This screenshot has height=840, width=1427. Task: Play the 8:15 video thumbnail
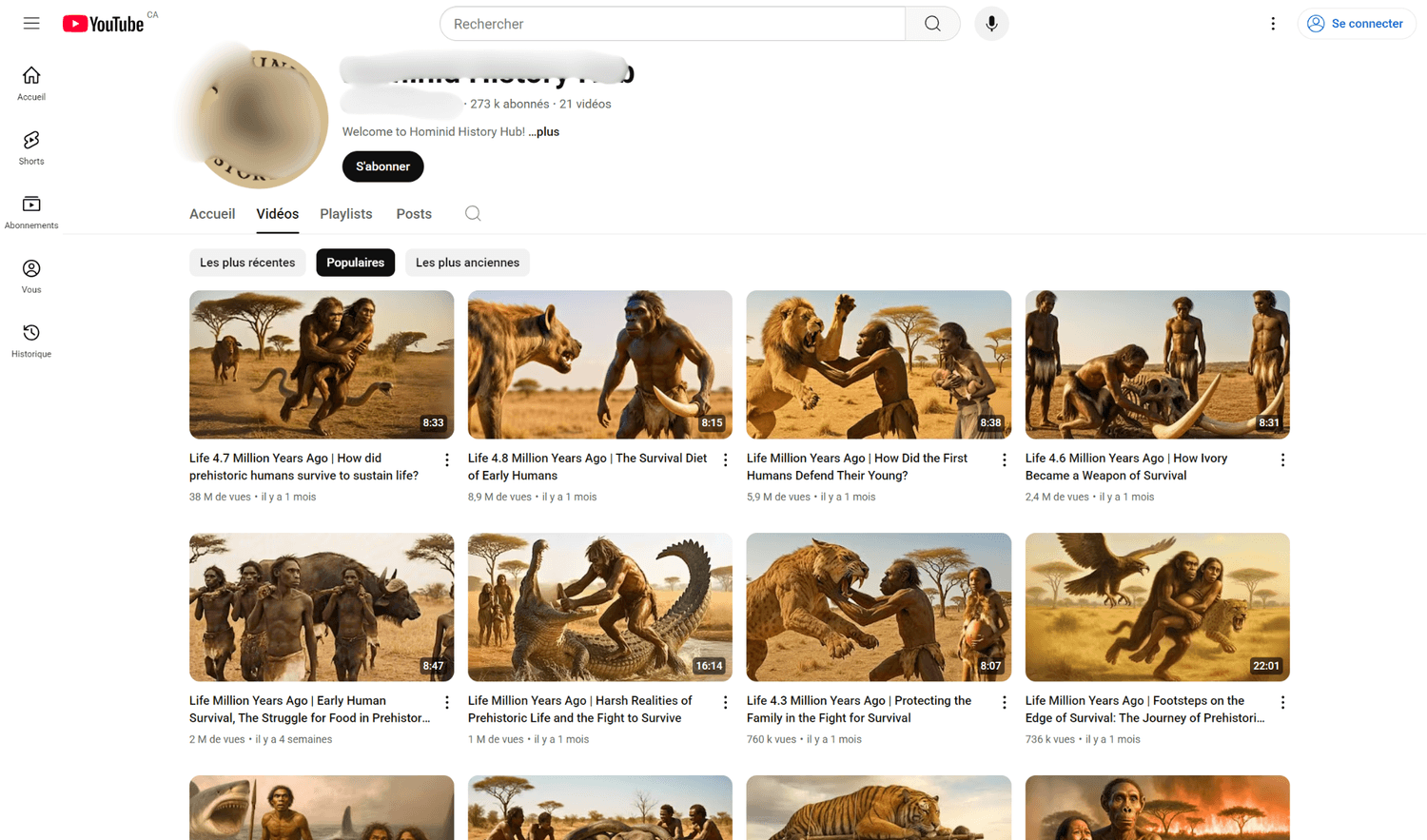pyautogui.click(x=600, y=364)
